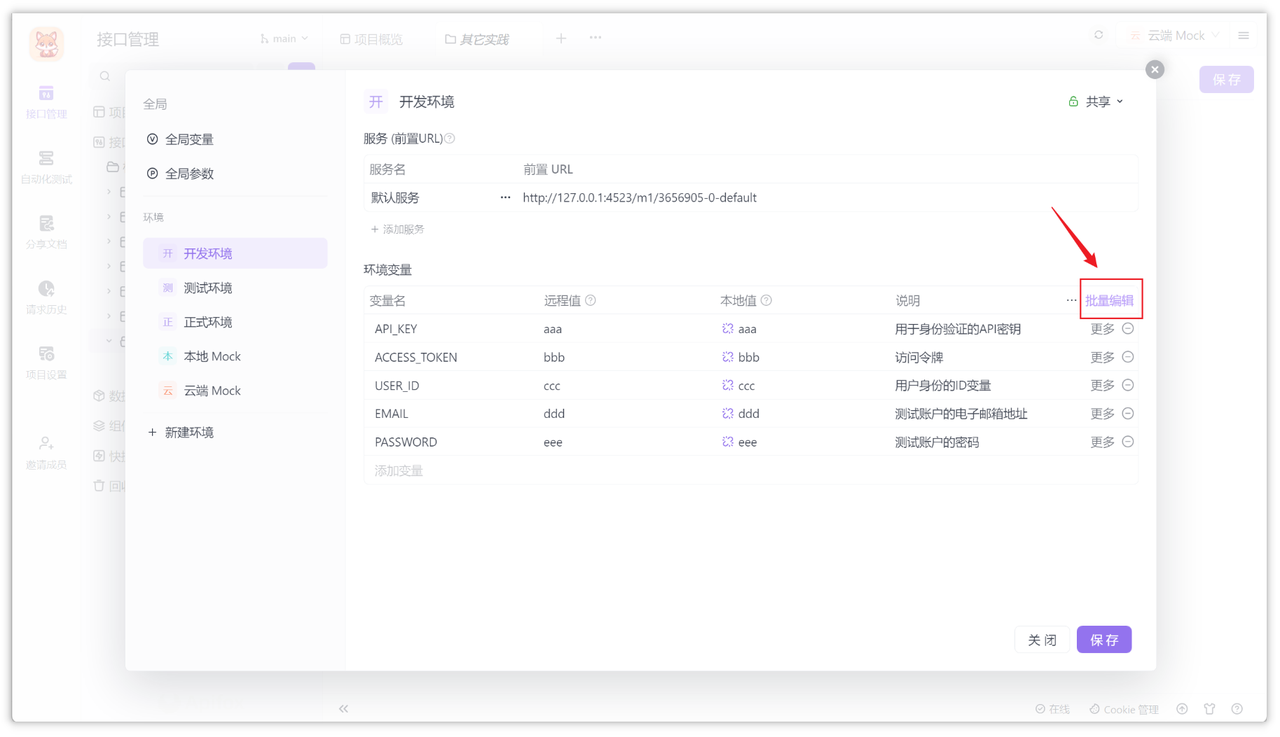Open 更多 for API_KEY row
Viewport: 1280px width, 737px height.
(x=1102, y=328)
